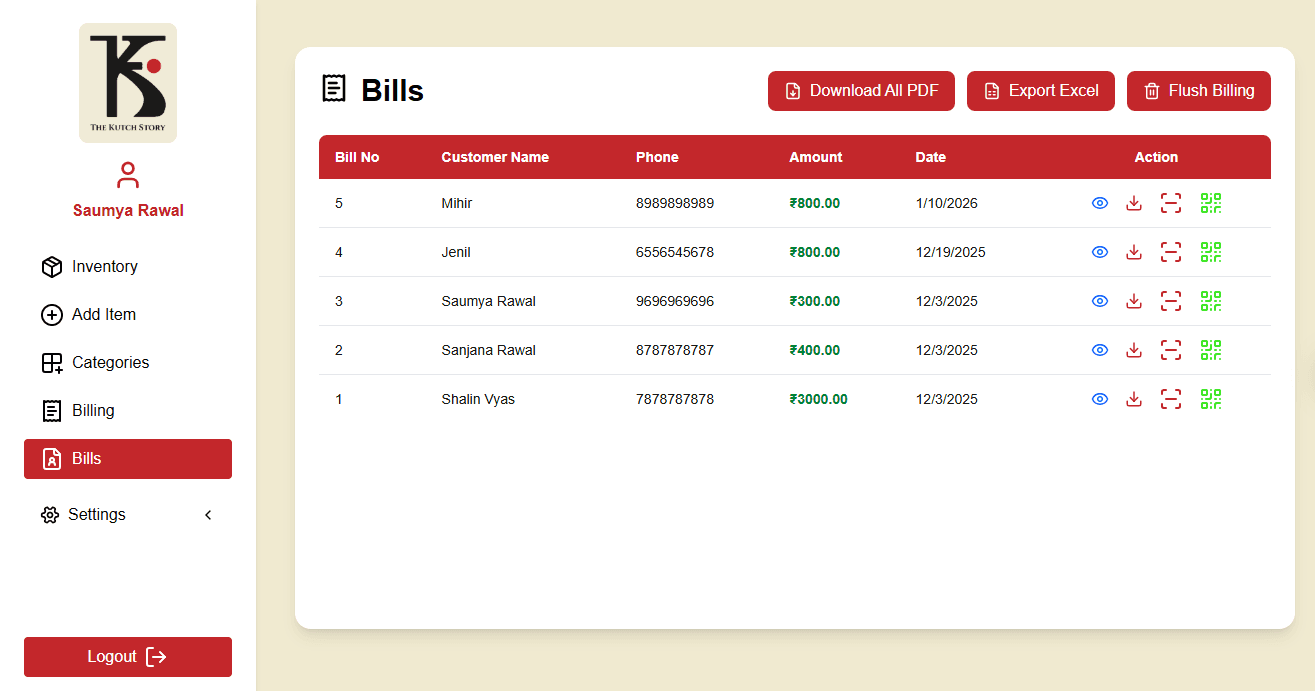
Task: Expand Settings submenu chevron
Action: pyautogui.click(x=208, y=515)
